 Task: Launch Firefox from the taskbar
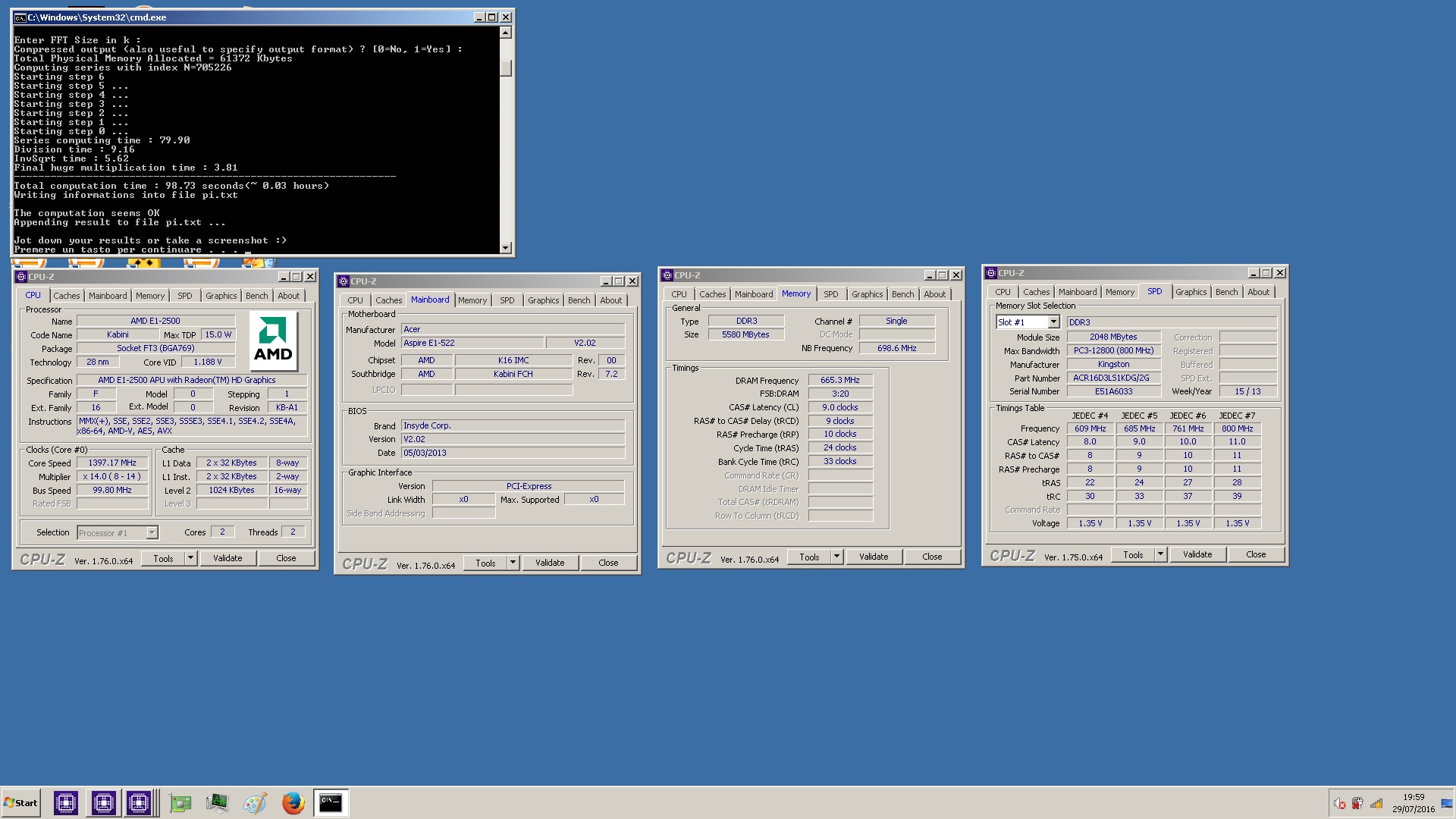tap(293, 802)
